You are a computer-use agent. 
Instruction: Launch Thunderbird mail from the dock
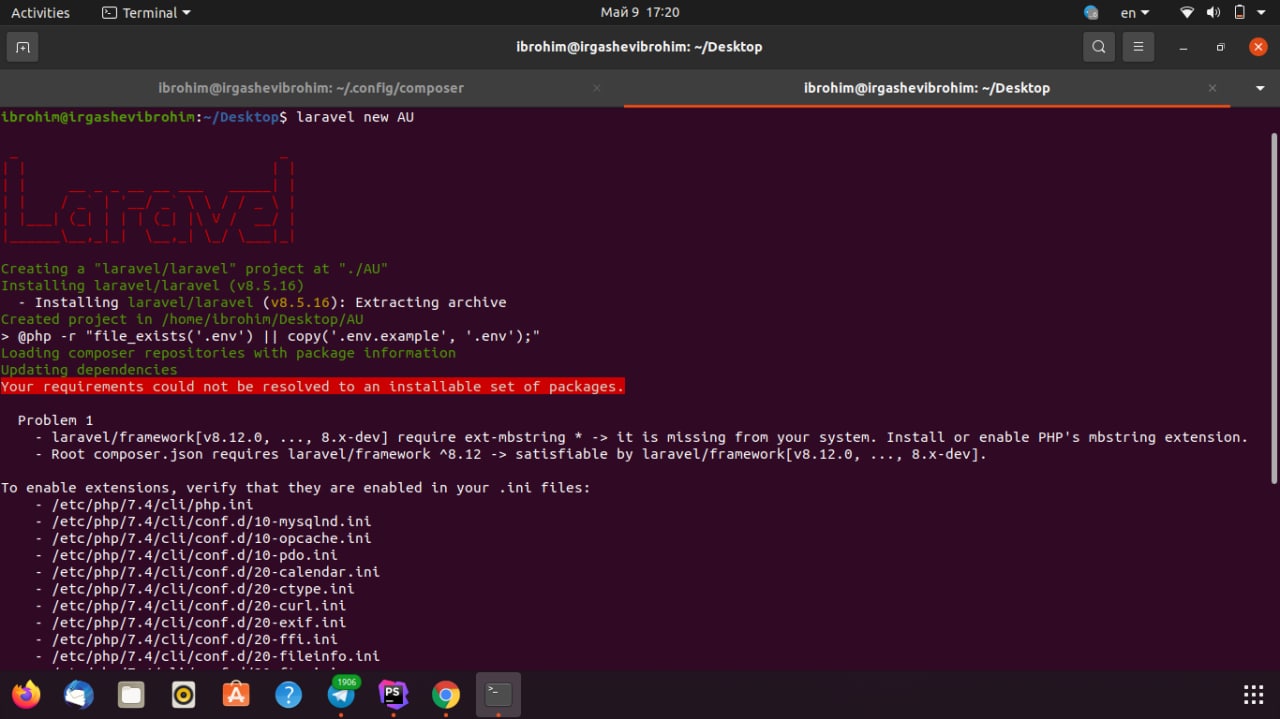tap(79, 694)
